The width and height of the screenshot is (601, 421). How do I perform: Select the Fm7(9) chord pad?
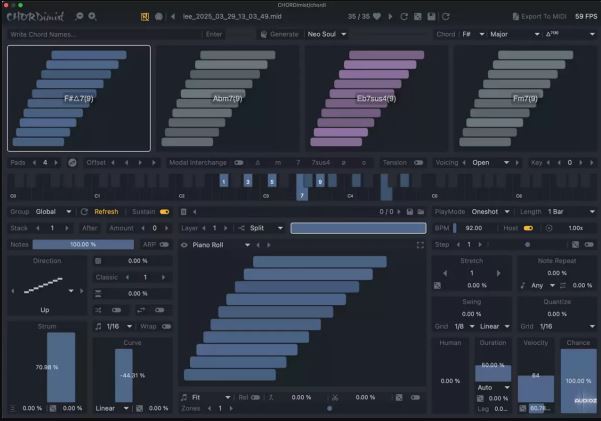(525, 99)
